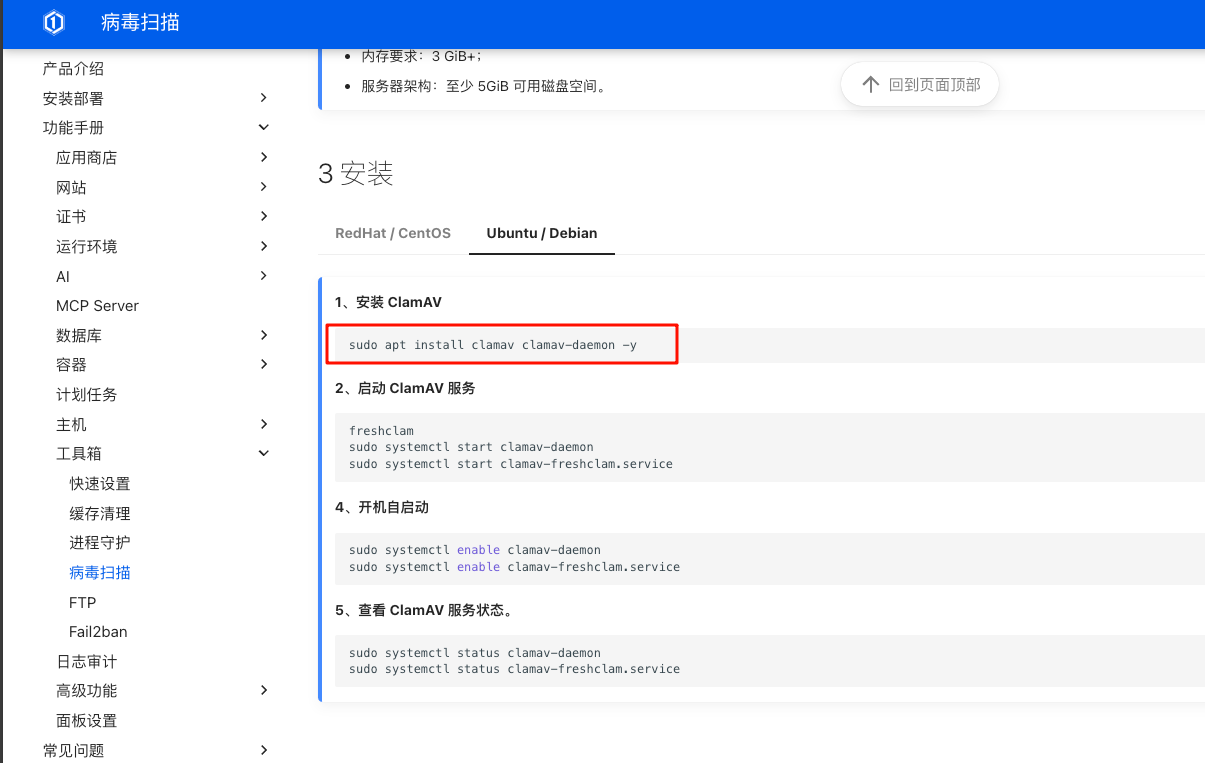Open the 常见问题 sidebar section
Viewport: 1205px width, 763px height.
pos(73,751)
